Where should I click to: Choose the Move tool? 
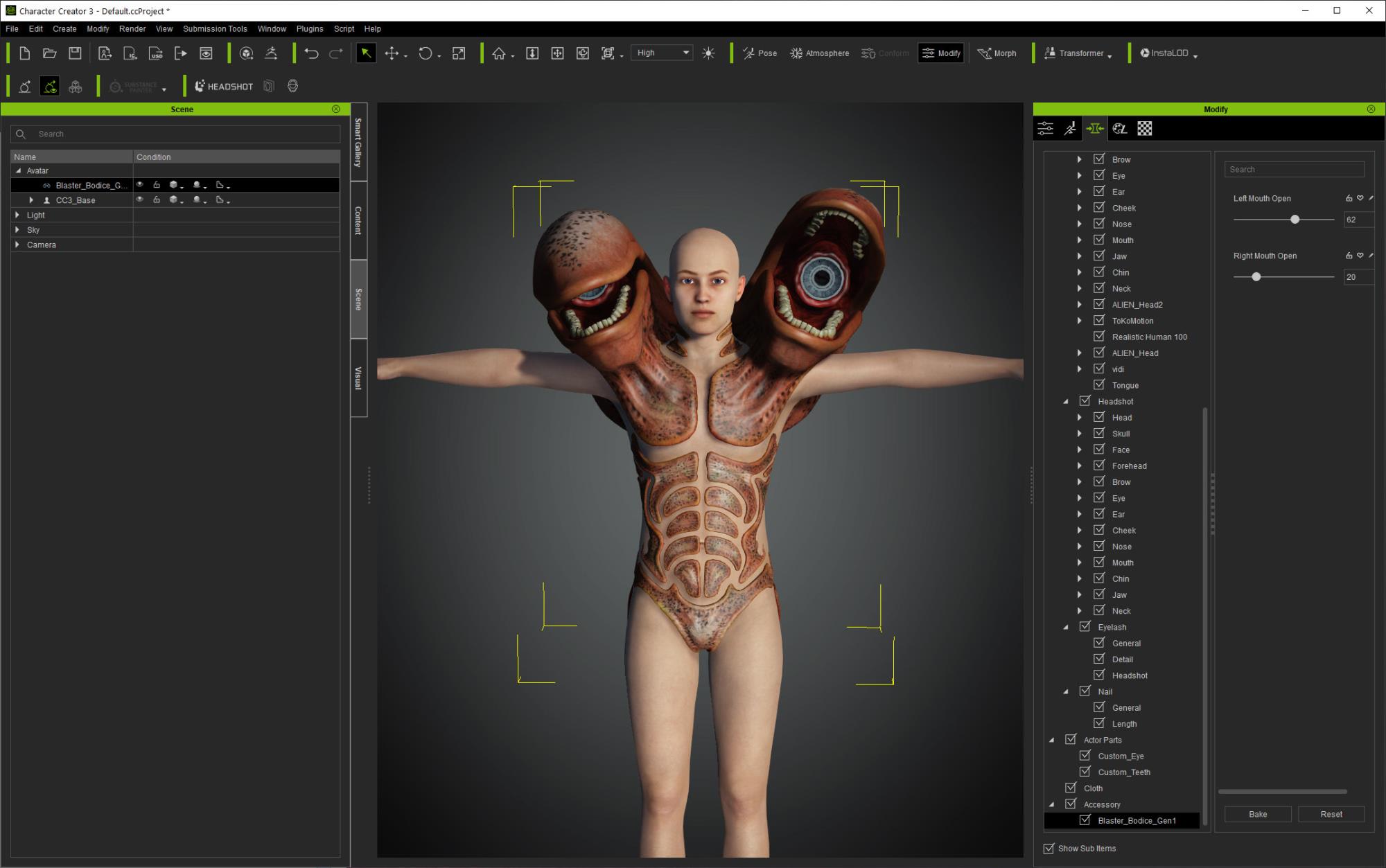click(x=392, y=53)
